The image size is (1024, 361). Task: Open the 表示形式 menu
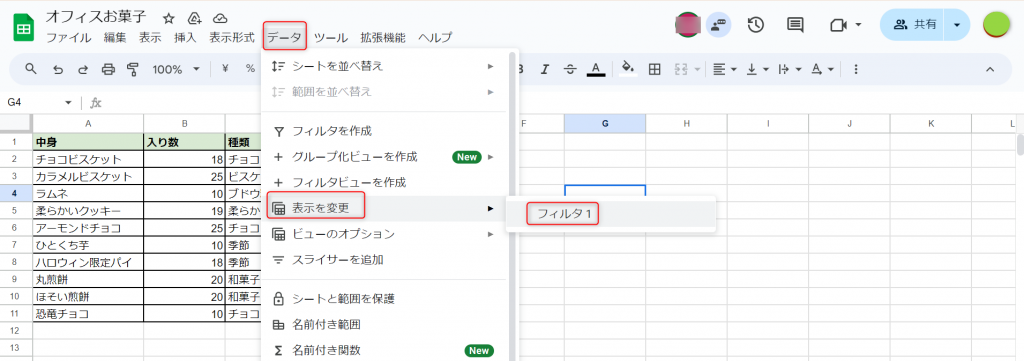pyautogui.click(x=231, y=37)
